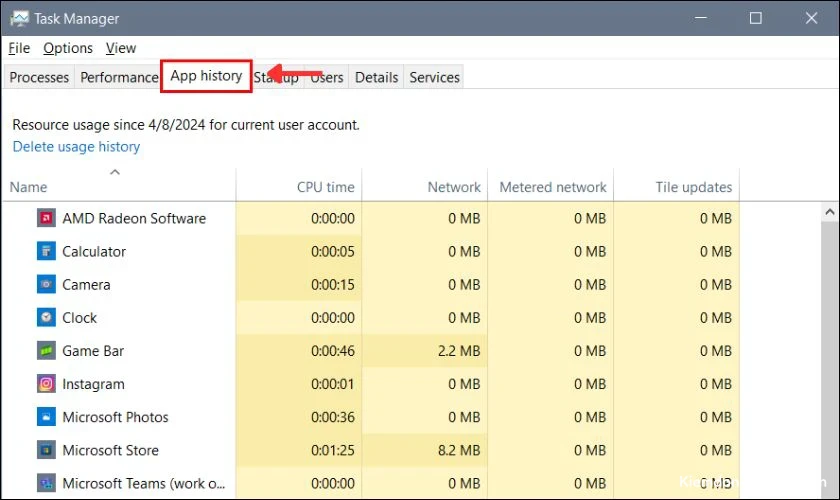
Task: Click the scrollbar up arrow
Action: pyautogui.click(x=830, y=212)
